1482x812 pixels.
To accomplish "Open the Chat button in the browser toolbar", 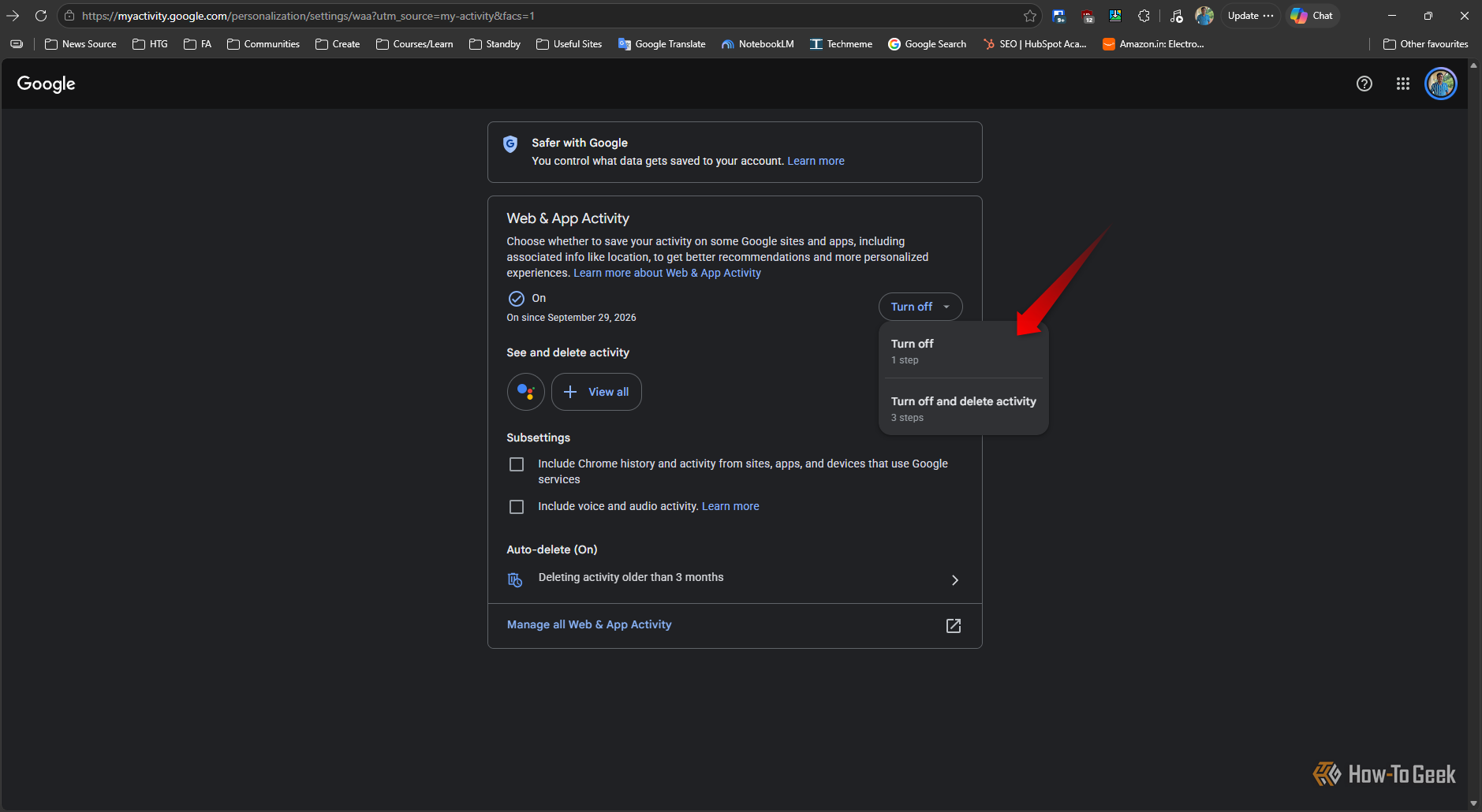I will [x=1312, y=16].
